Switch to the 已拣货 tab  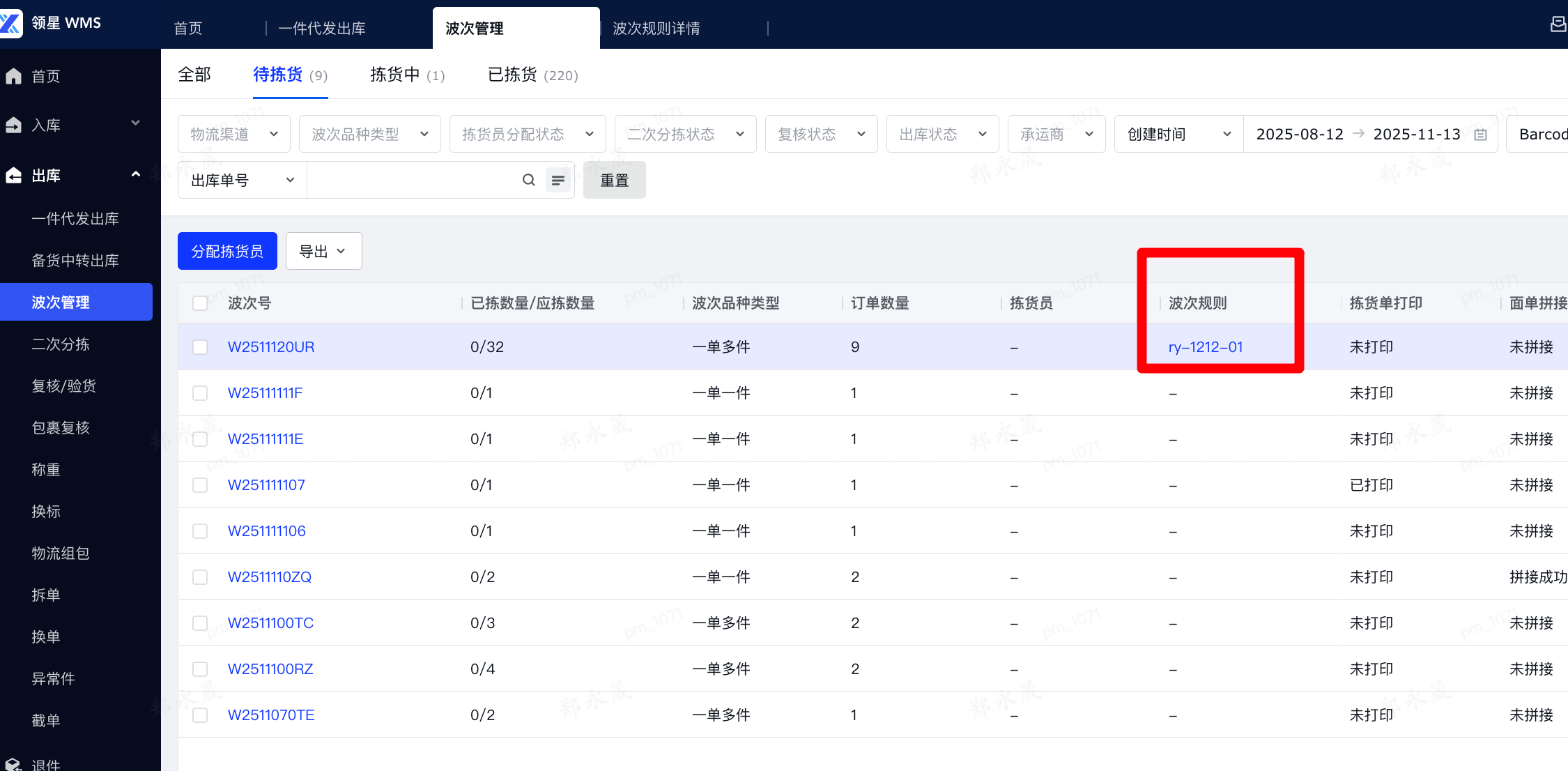(x=532, y=75)
